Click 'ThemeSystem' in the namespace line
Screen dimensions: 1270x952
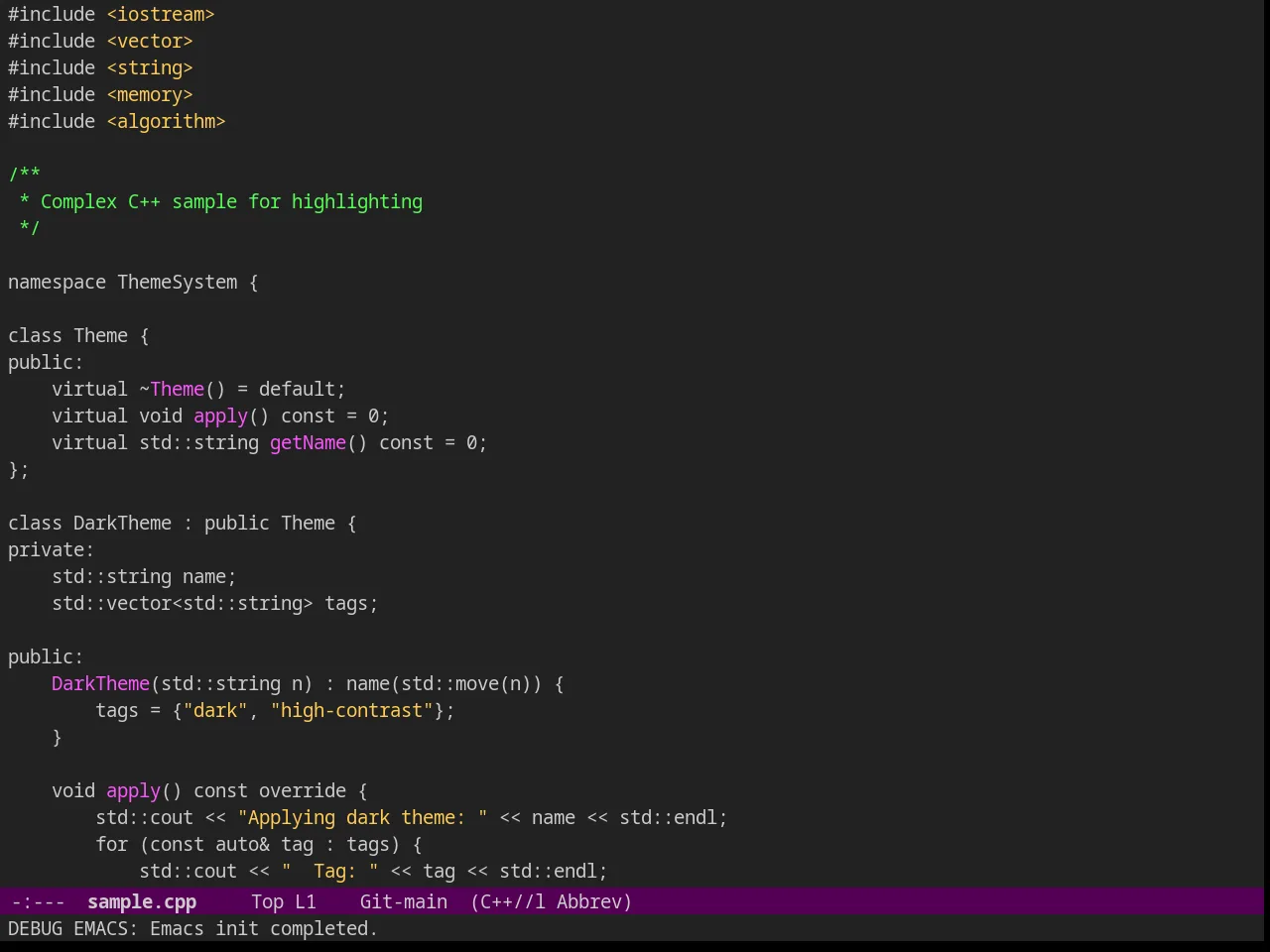tap(178, 282)
